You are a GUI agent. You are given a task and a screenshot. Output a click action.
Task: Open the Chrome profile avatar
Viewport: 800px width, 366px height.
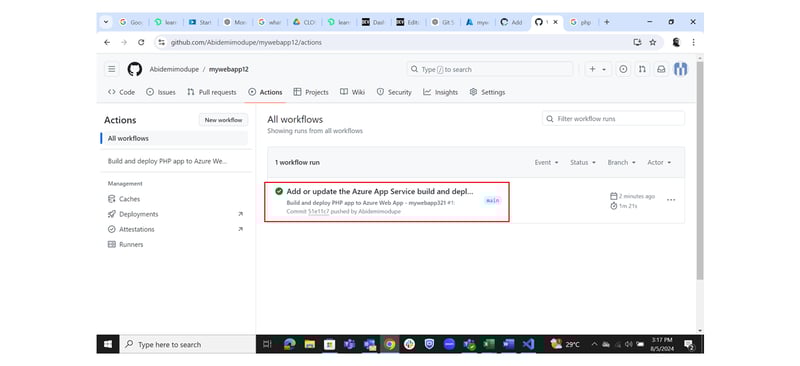[677, 42]
